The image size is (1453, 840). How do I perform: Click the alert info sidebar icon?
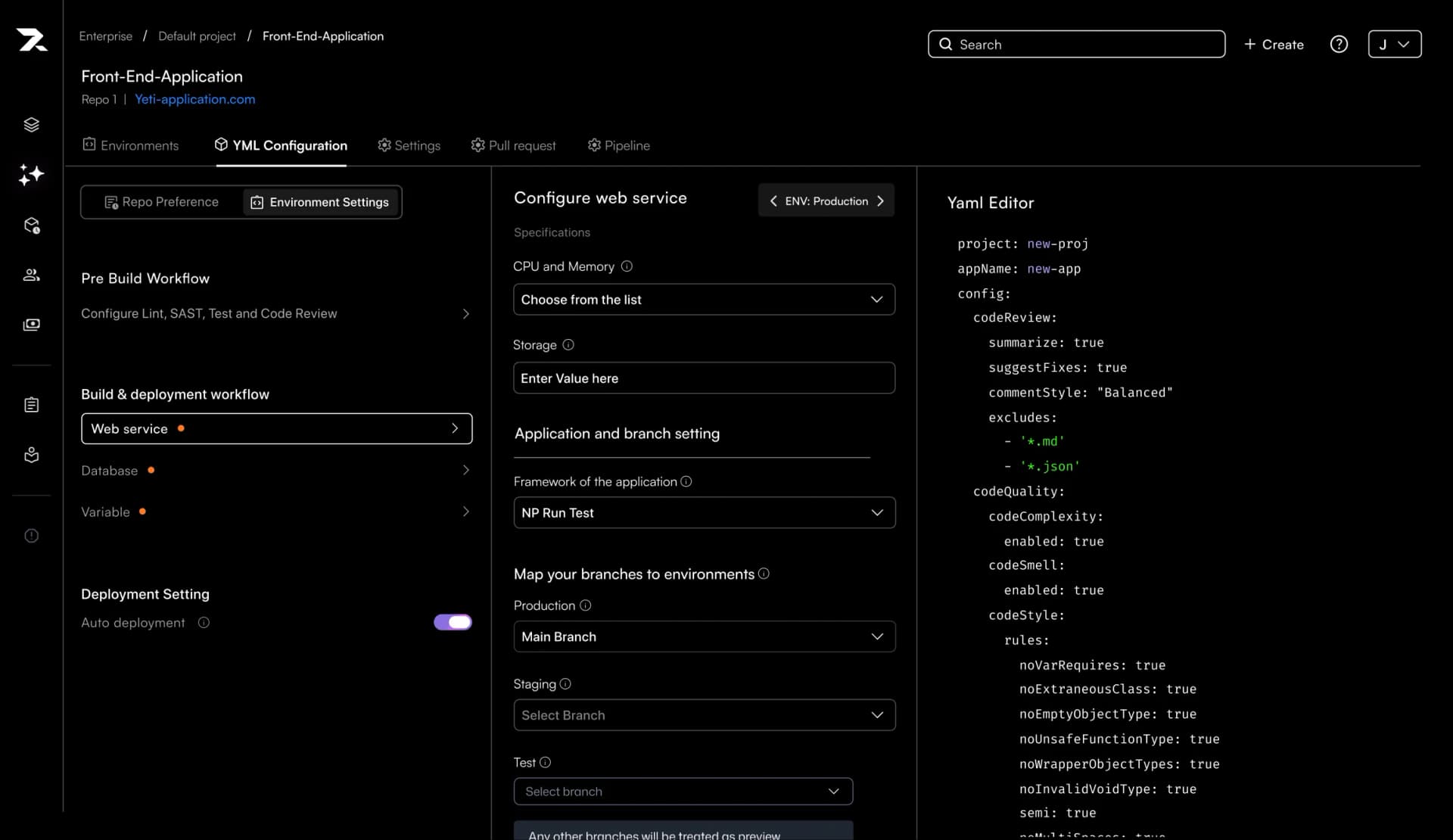pos(31,536)
